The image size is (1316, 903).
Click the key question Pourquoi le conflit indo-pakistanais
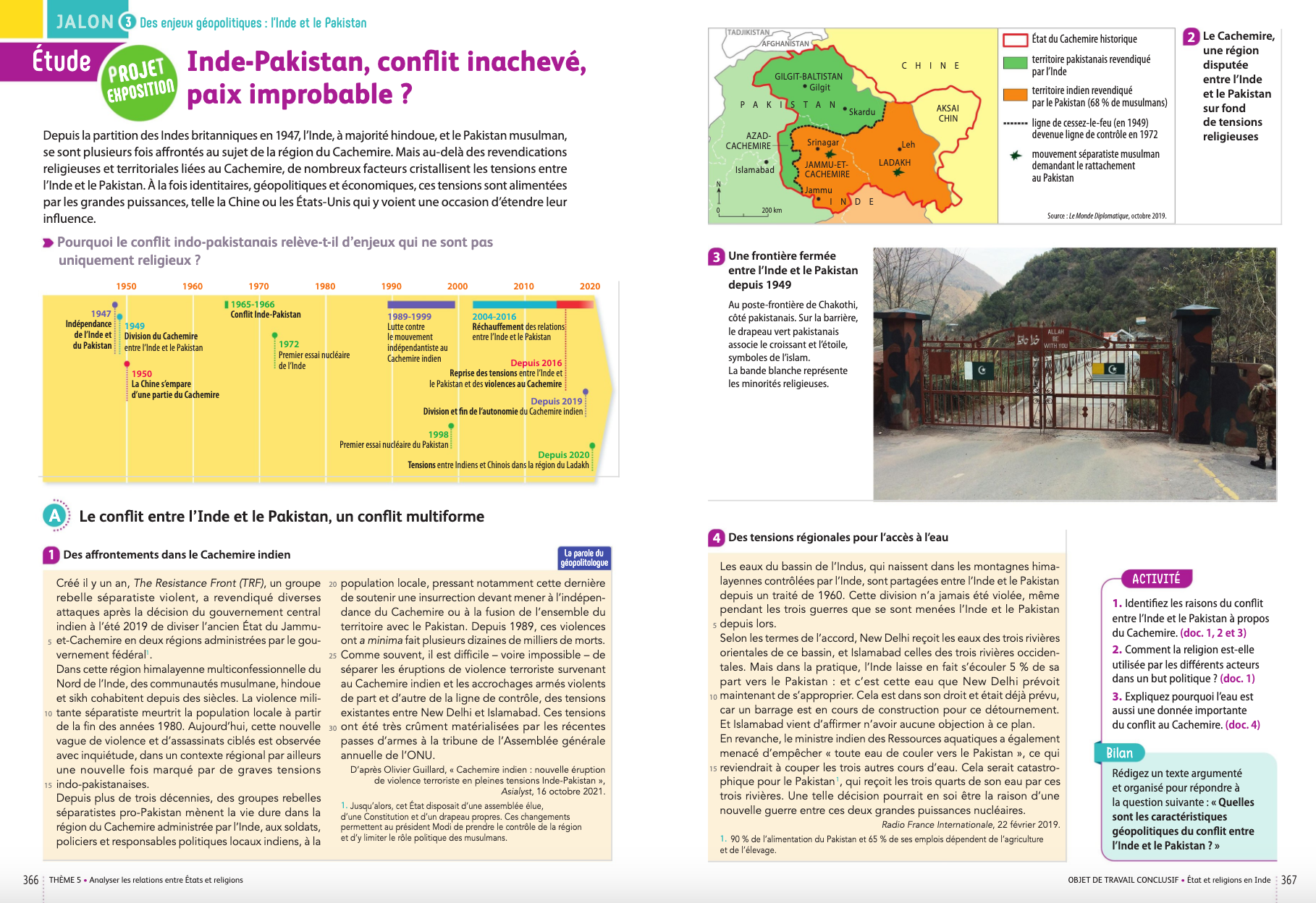(x=275, y=251)
